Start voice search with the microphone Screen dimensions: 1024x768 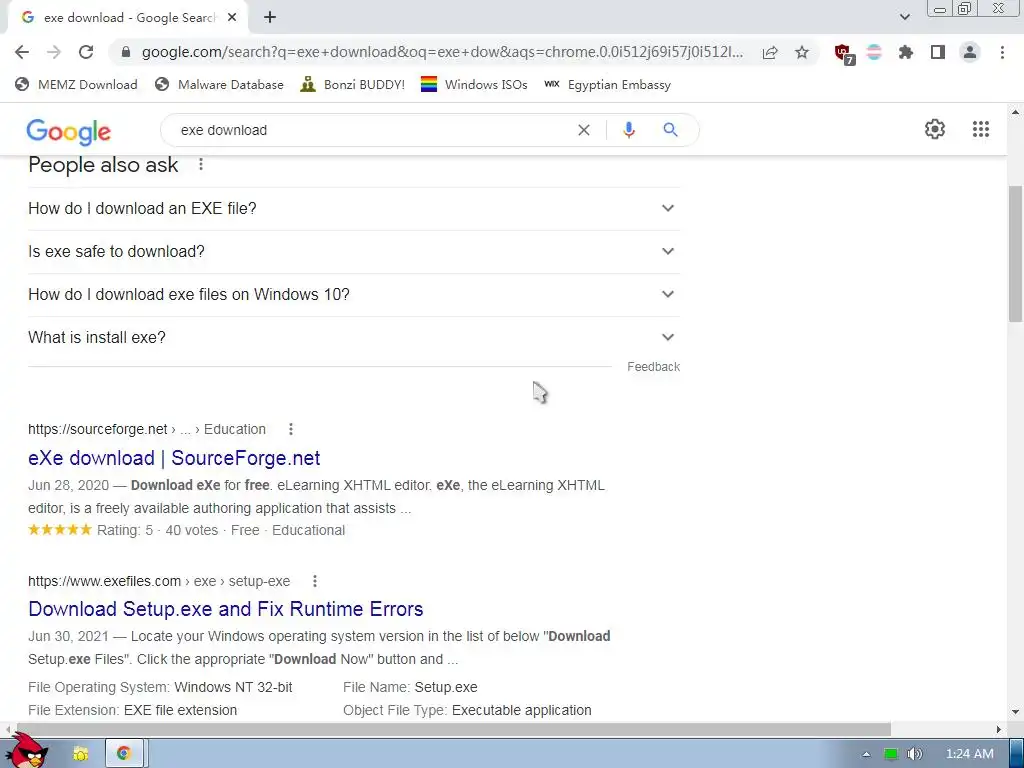629,130
